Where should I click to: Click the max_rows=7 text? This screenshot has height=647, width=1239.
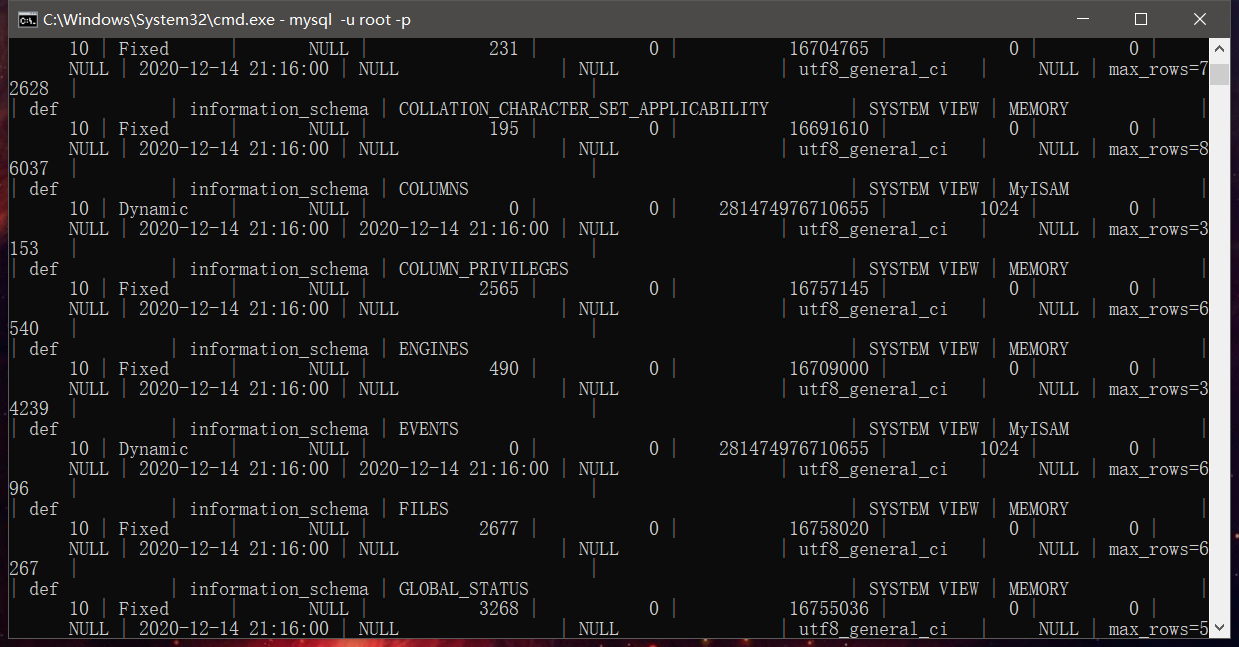coord(1159,69)
